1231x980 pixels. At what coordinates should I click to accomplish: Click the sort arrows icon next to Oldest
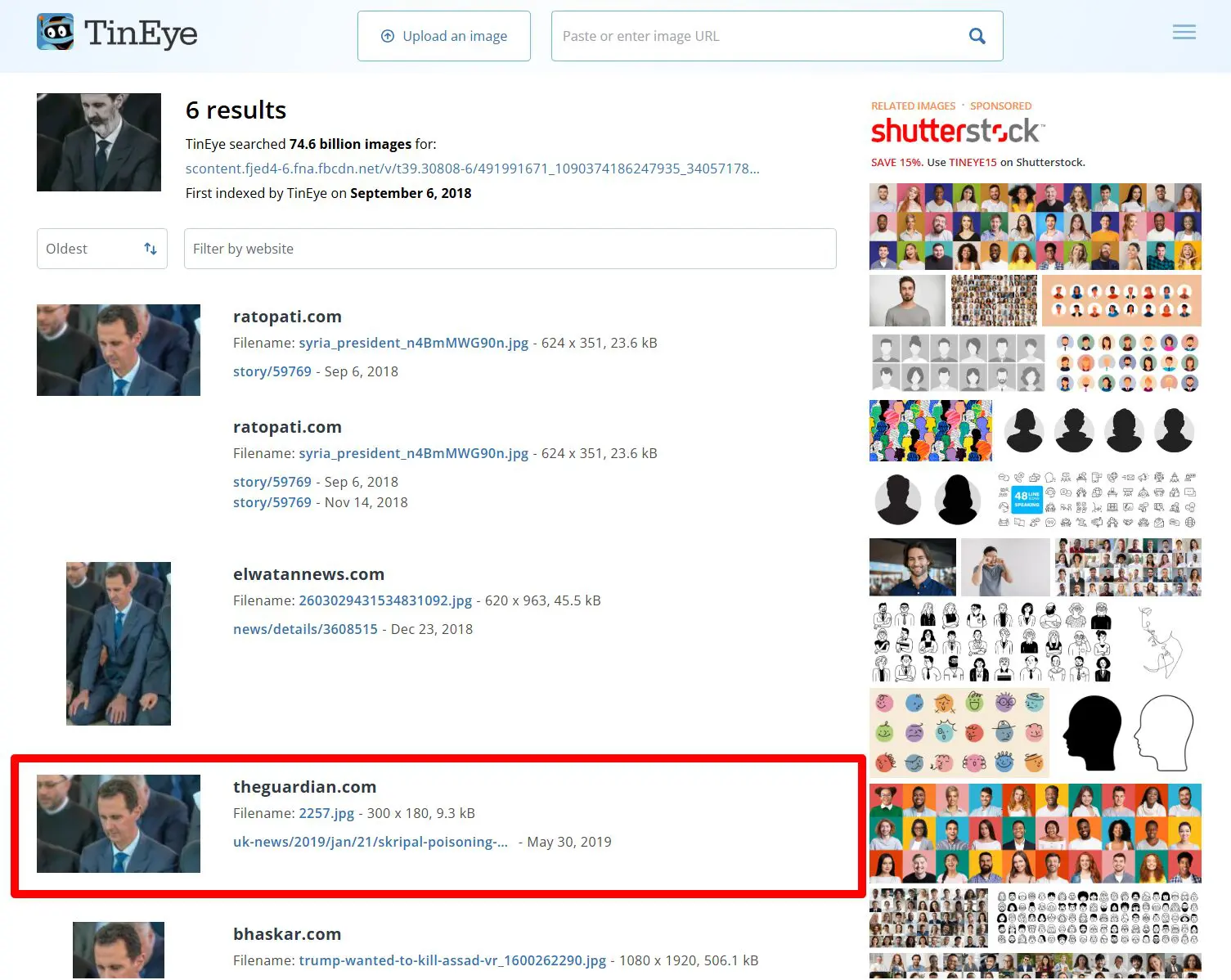click(151, 249)
